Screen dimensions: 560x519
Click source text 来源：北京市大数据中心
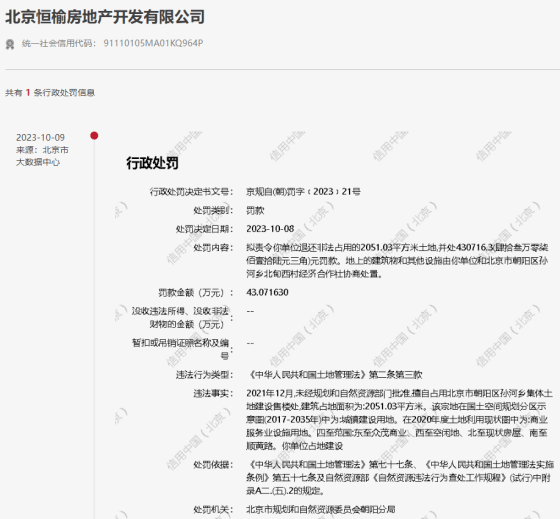click(42, 156)
